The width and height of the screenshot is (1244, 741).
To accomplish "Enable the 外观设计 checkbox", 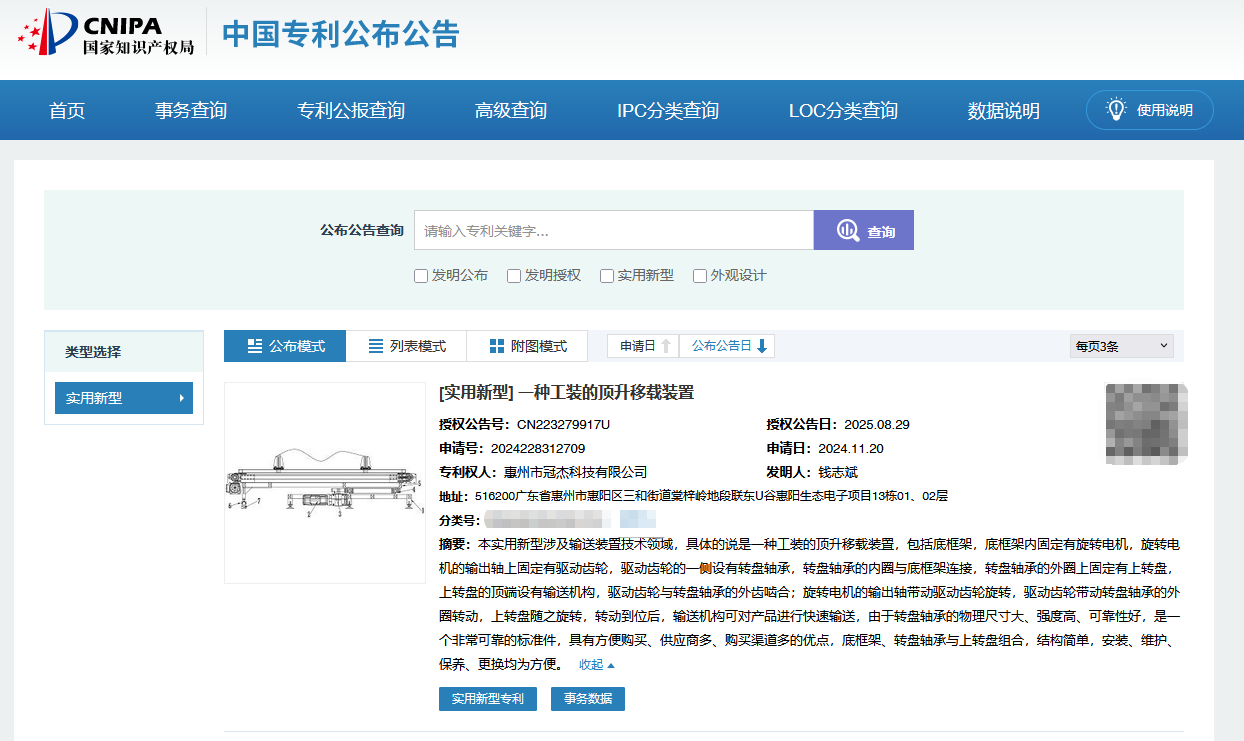I will click(699, 275).
